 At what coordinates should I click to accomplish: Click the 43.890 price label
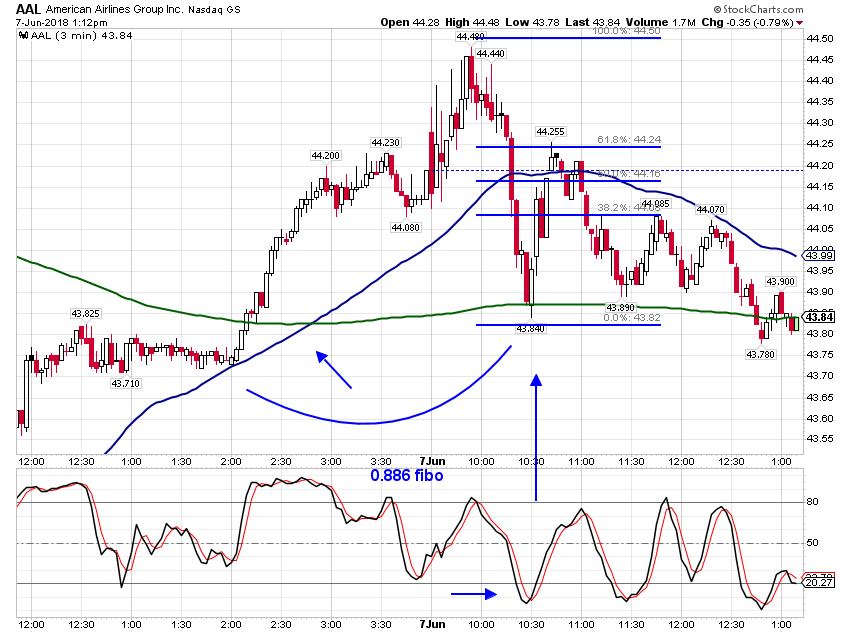point(620,307)
